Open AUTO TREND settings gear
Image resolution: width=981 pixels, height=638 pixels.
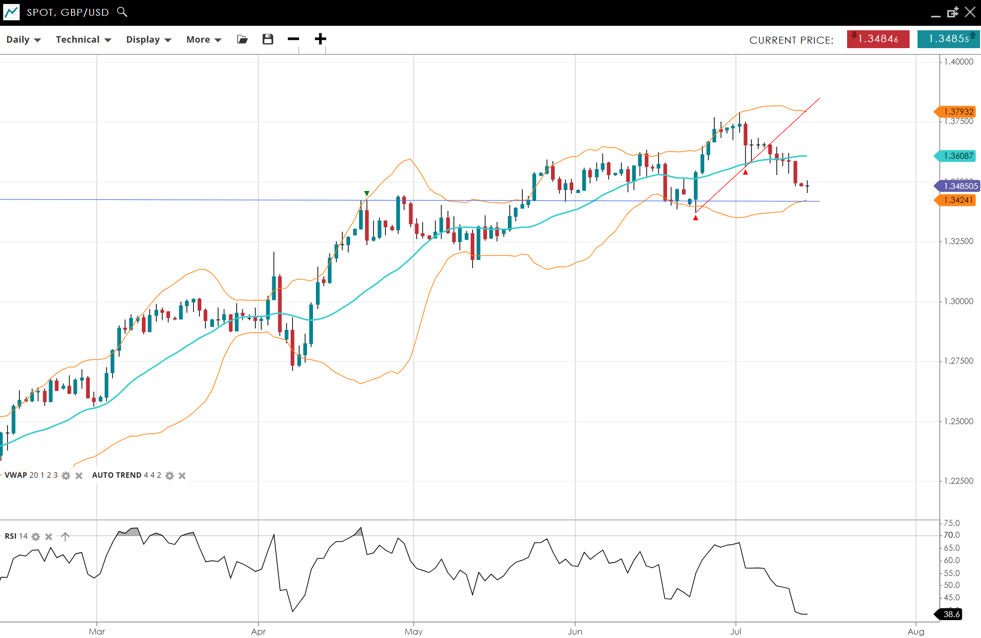pos(169,476)
